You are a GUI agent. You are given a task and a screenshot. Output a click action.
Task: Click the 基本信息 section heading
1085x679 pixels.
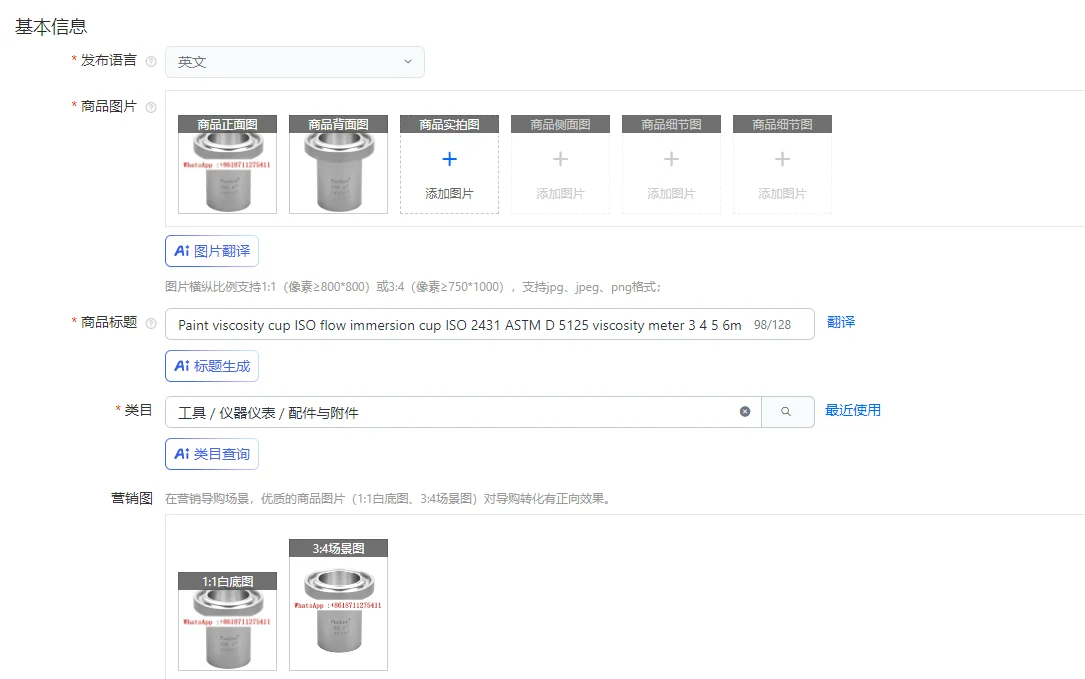51,27
